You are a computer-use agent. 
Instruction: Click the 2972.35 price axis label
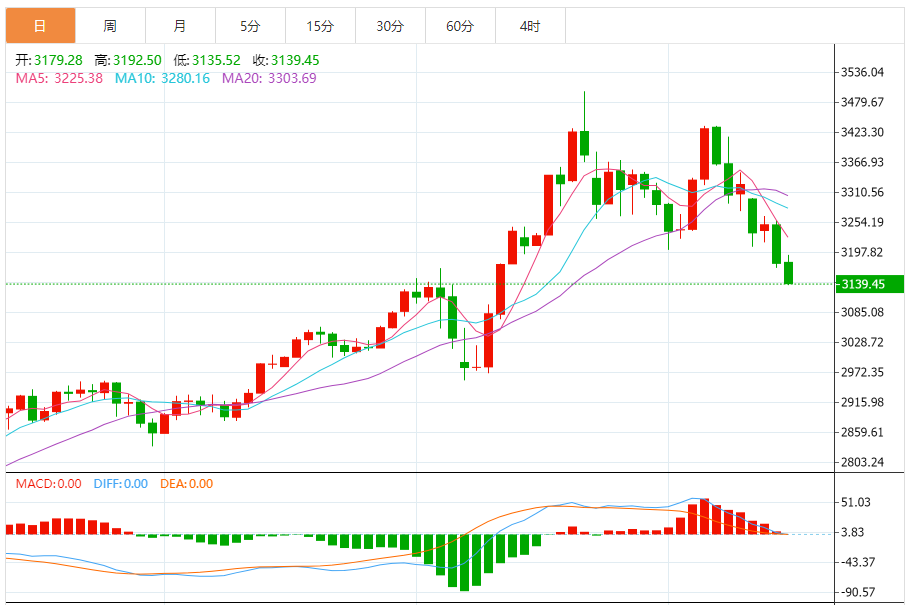pos(862,372)
